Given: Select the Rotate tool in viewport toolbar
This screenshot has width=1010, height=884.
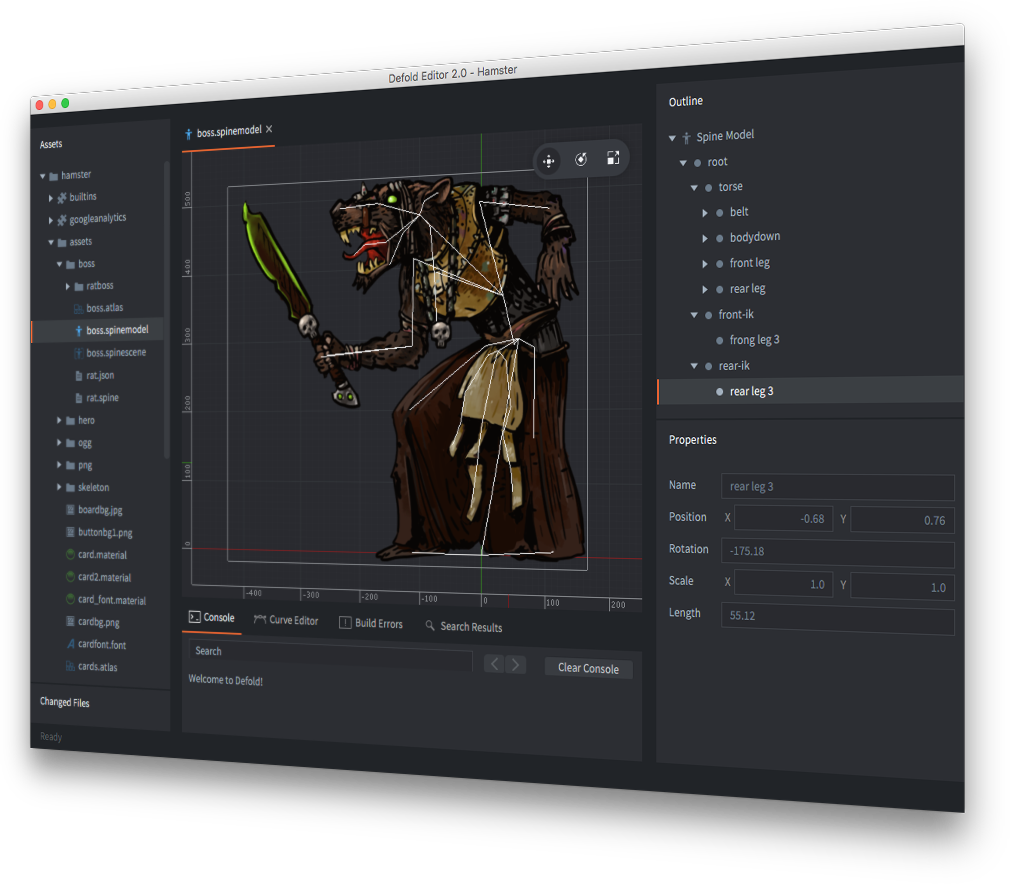Looking at the screenshot, I should [x=581, y=159].
